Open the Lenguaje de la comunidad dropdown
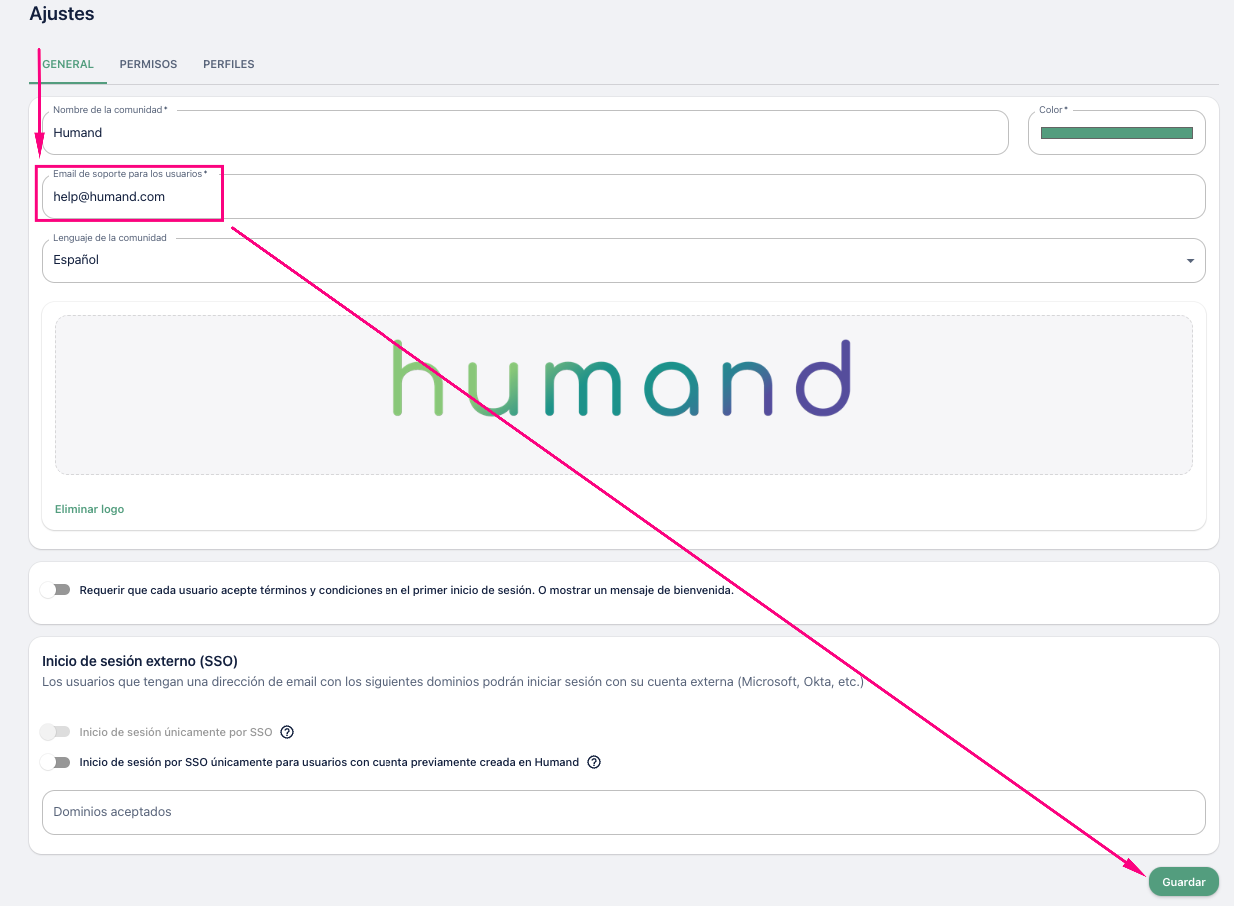 click(x=624, y=260)
